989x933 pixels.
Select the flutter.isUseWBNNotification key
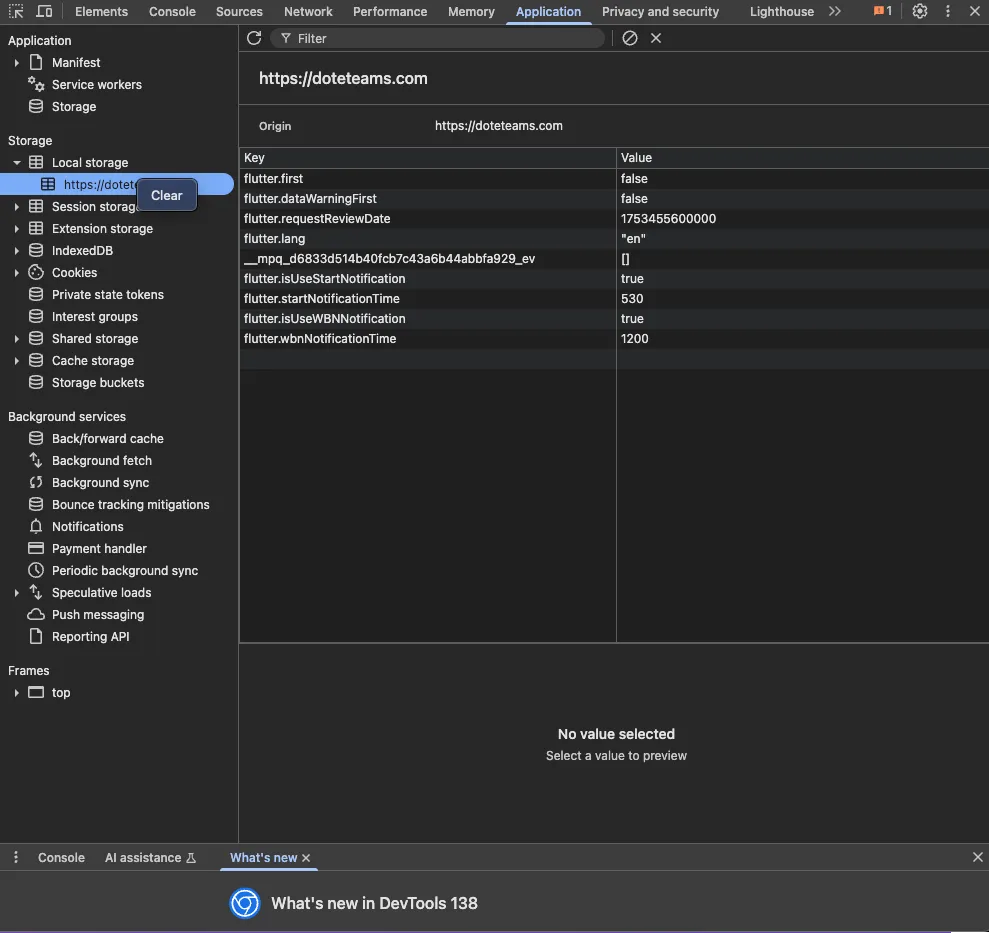324,319
